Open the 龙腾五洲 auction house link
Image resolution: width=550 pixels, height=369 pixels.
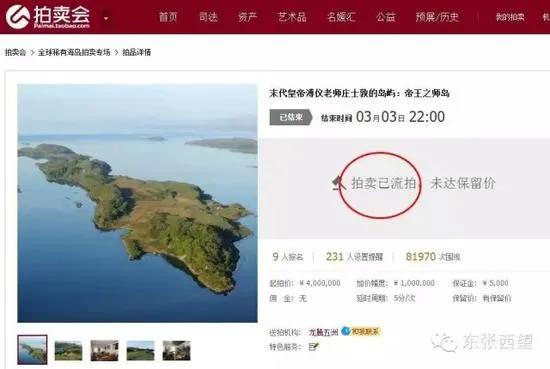(323, 332)
